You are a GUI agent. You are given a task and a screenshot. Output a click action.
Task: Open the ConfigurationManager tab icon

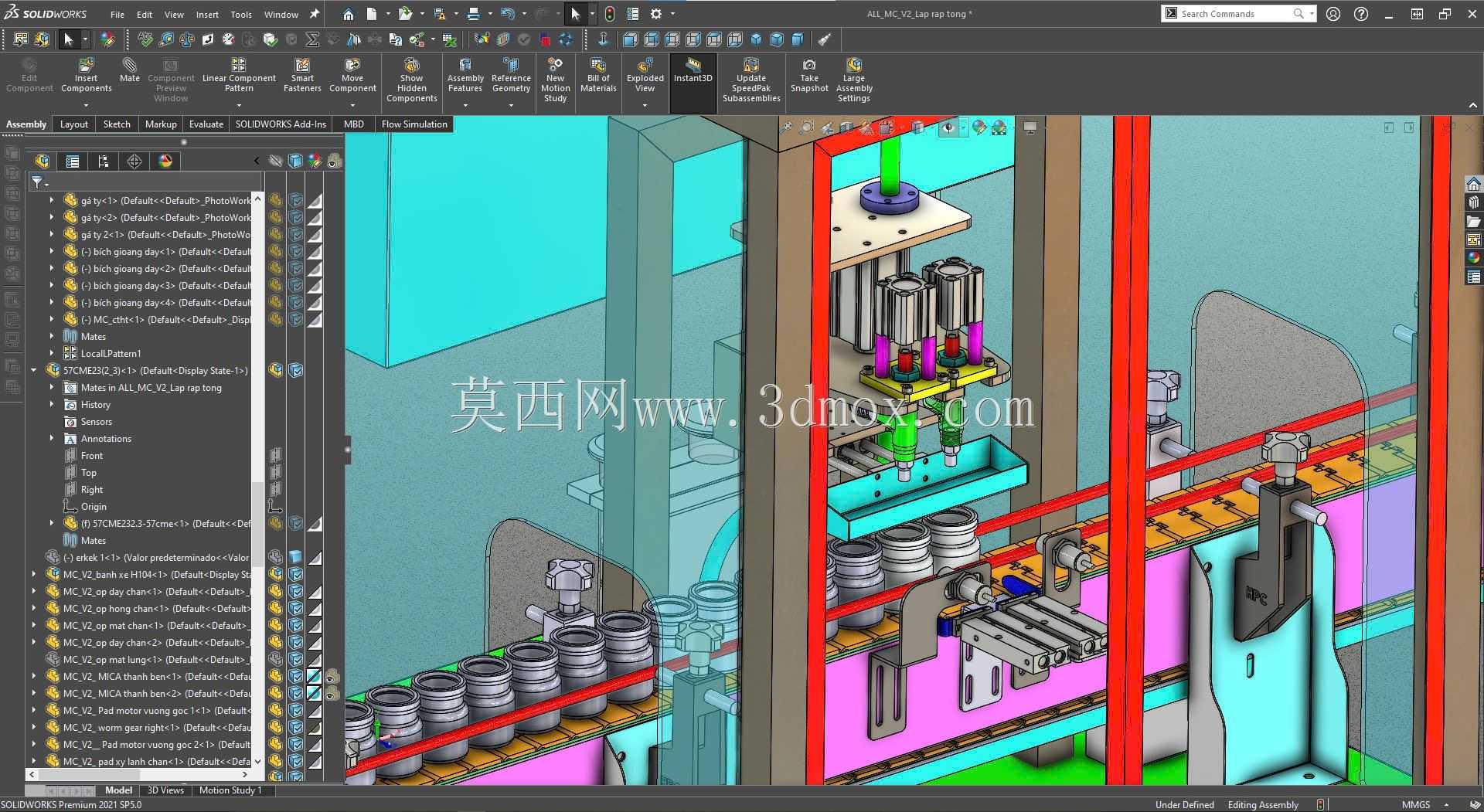click(104, 161)
